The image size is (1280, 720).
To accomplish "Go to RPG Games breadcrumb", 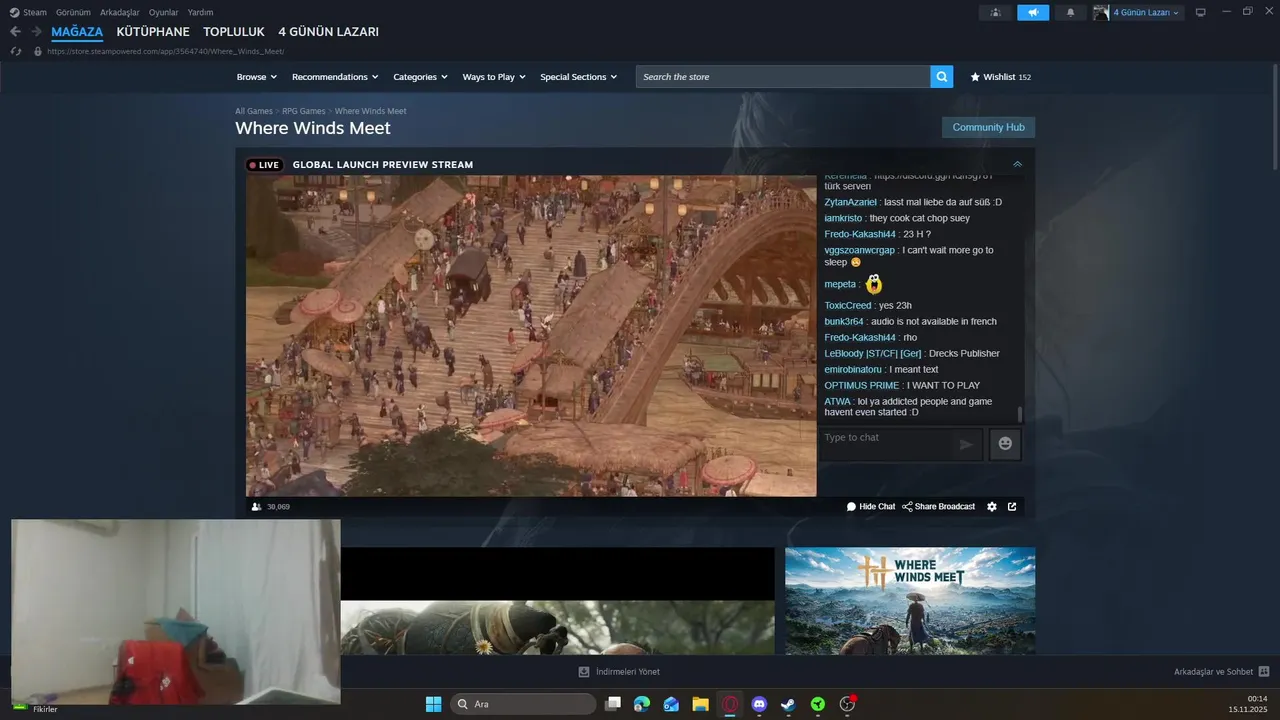I will [x=304, y=111].
